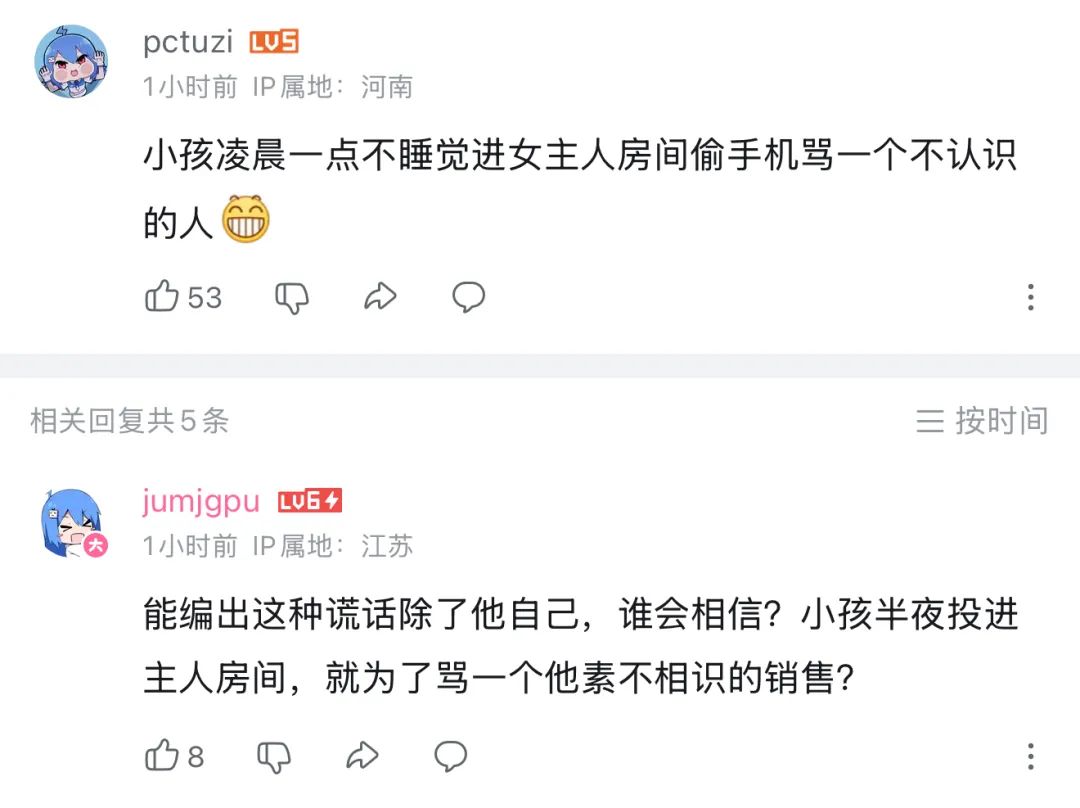Share jumjgpu's reply via arrow icon
1080x808 pixels.
point(362,756)
